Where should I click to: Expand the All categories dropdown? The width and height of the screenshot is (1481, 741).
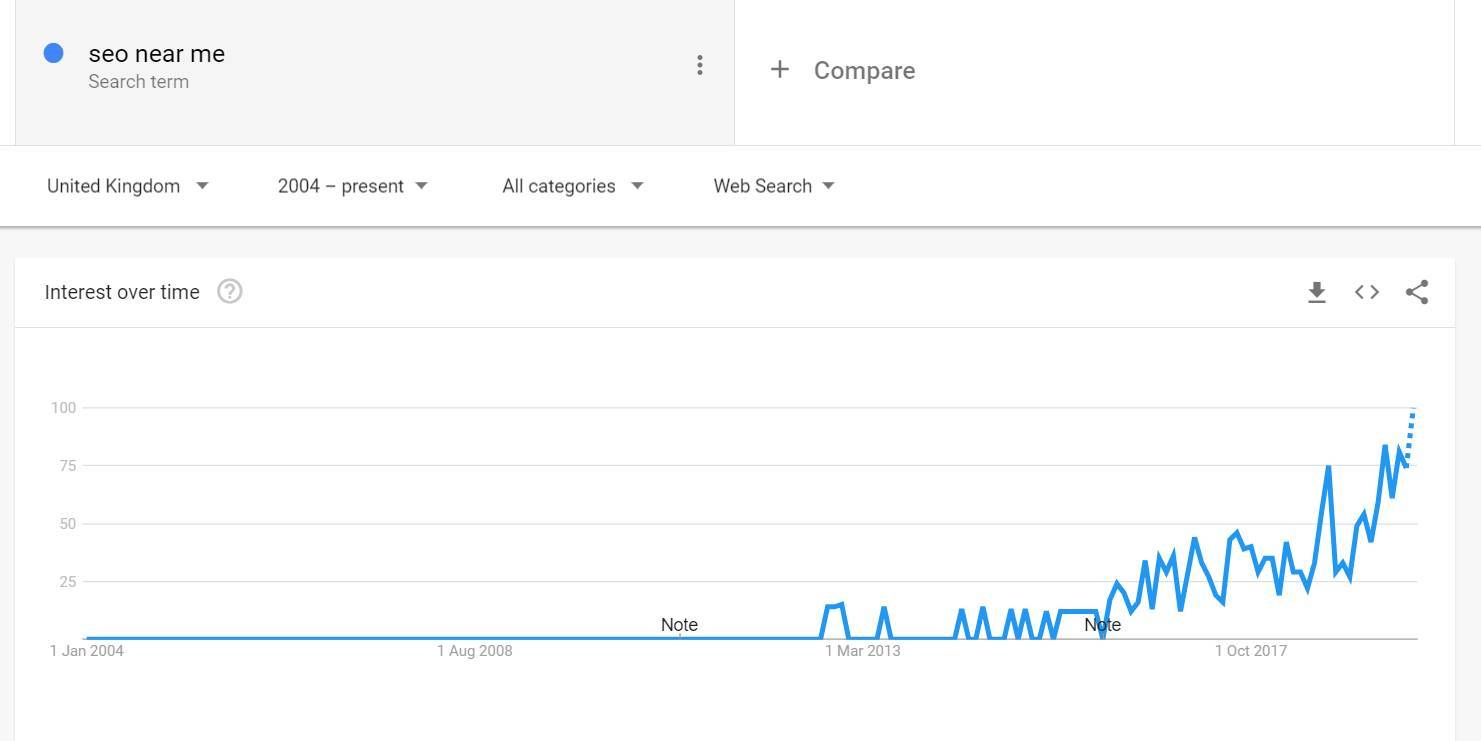coord(572,186)
